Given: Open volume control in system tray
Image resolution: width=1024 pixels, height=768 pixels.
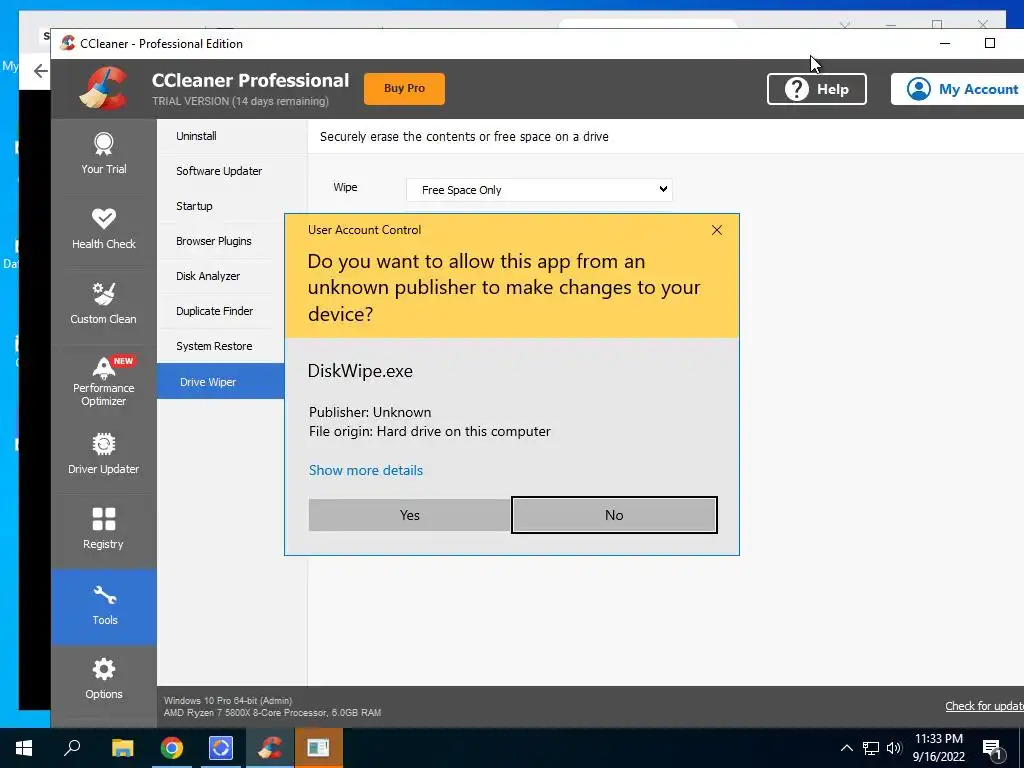Looking at the screenshot, I should pos(894,748).
